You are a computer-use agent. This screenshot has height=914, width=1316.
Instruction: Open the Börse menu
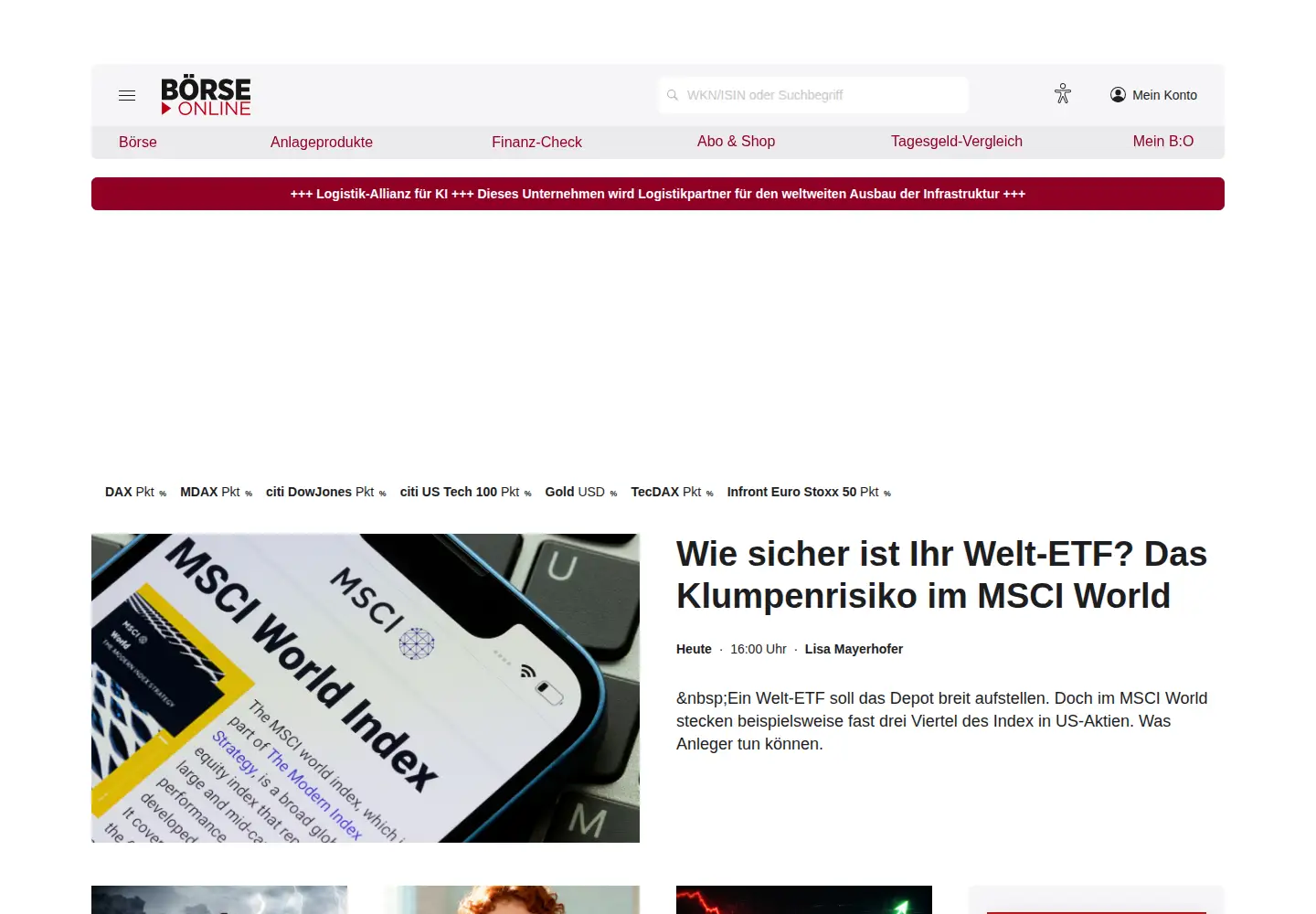tap(138, 142)
